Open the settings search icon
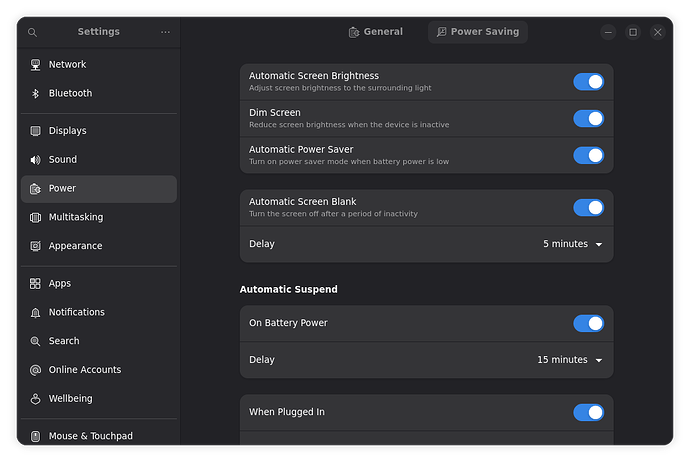This screenshot has height=462, width=690. coord(32,32)
